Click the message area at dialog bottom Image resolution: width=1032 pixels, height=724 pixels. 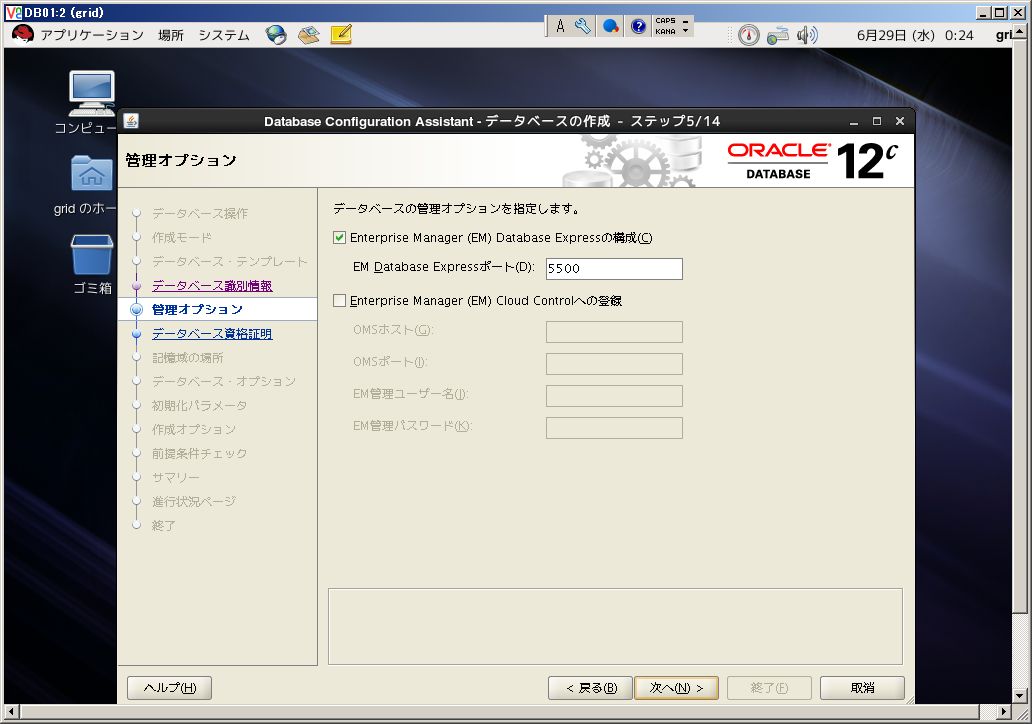[615, 627]
